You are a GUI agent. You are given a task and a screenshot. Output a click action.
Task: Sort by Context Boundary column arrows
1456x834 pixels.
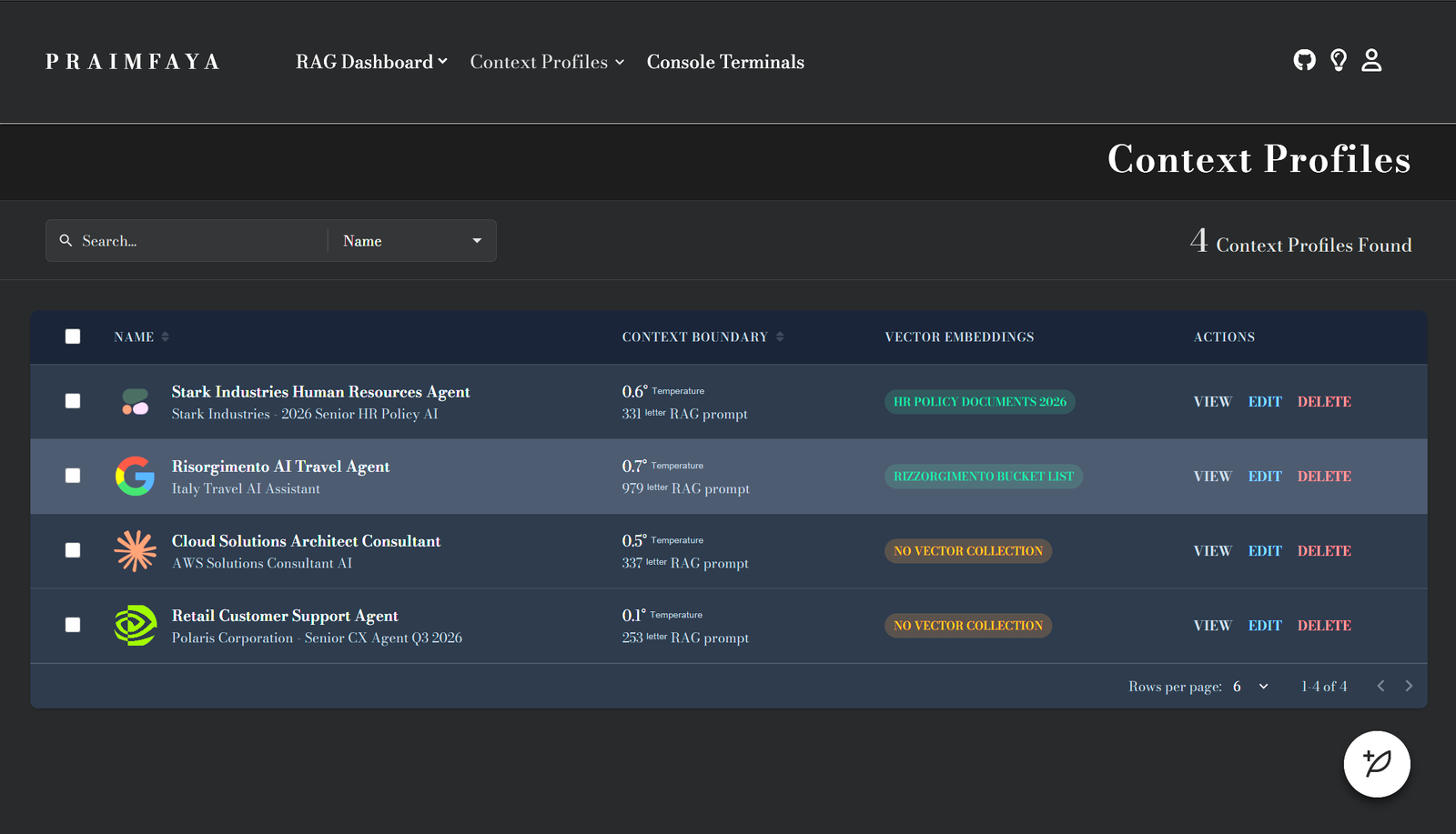pos(780,337)
